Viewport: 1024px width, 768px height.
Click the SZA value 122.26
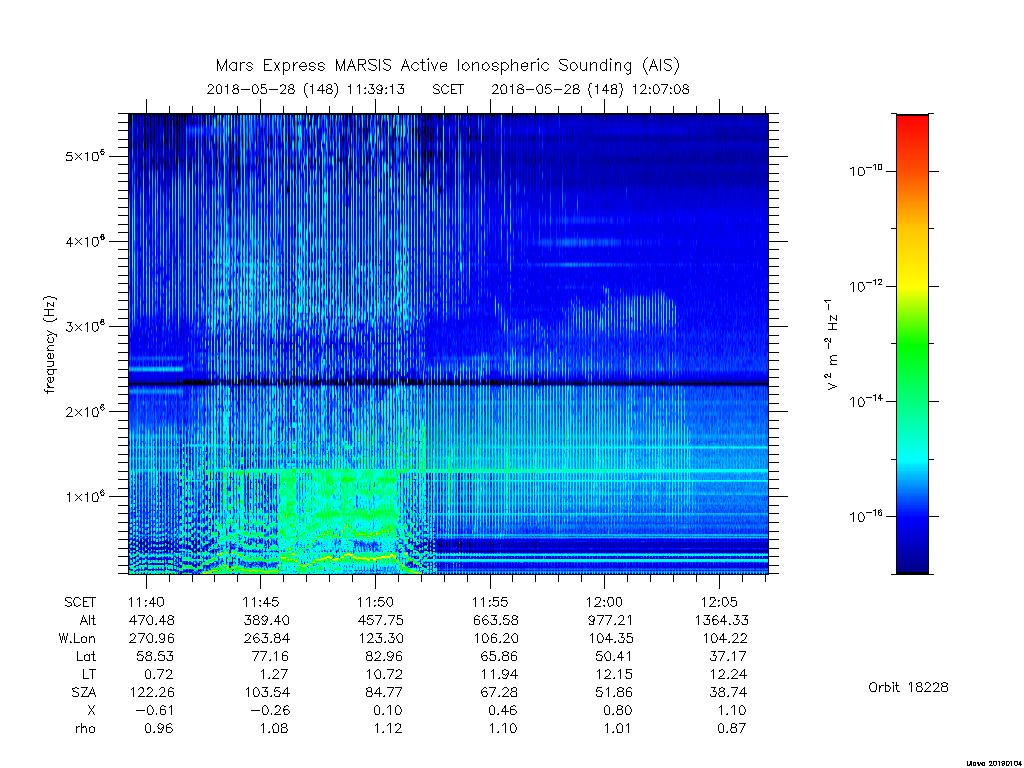tap(152, 692)
